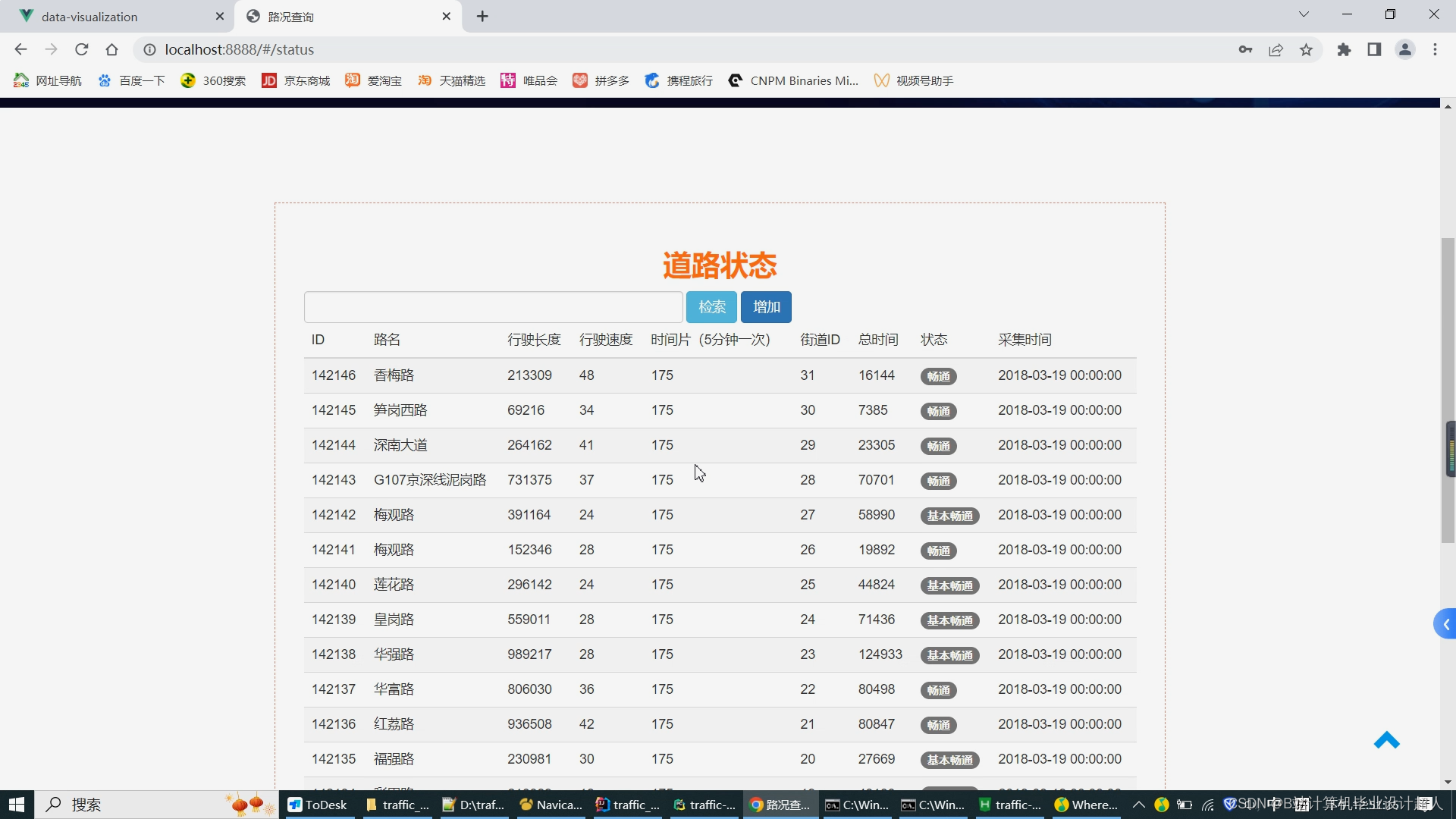
Task: Open the browser extensions puzzle icon
Action: coord(1344,50)
